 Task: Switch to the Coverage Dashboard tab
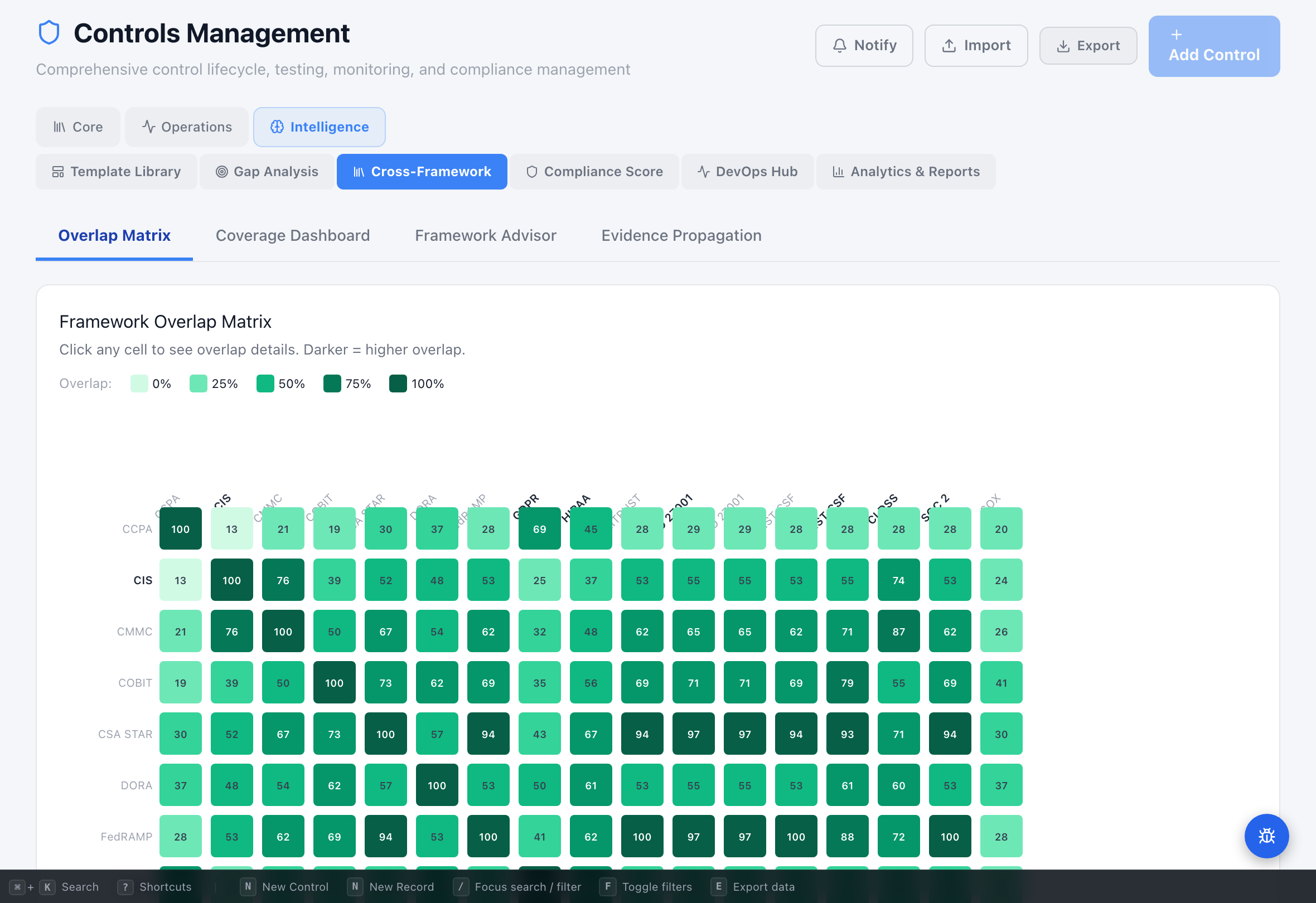coord(293,236)
